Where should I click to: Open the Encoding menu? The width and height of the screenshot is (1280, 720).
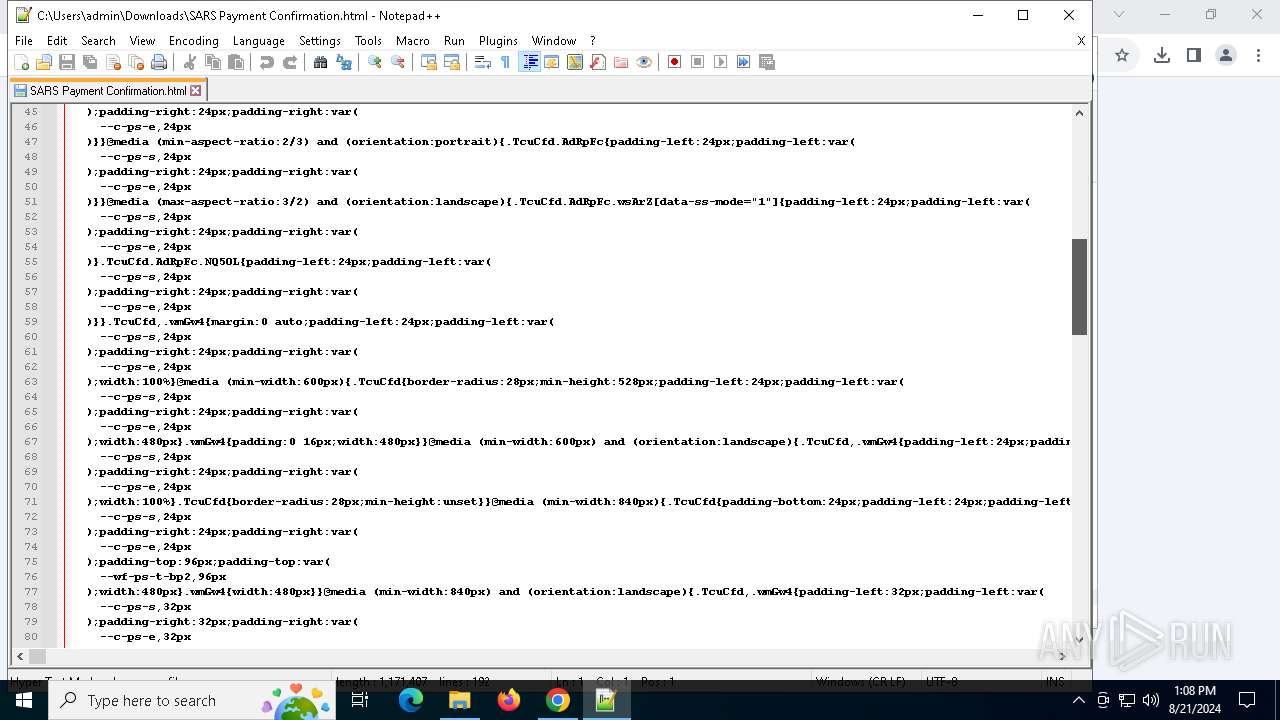pyautogui.click(x=193, y=41)
